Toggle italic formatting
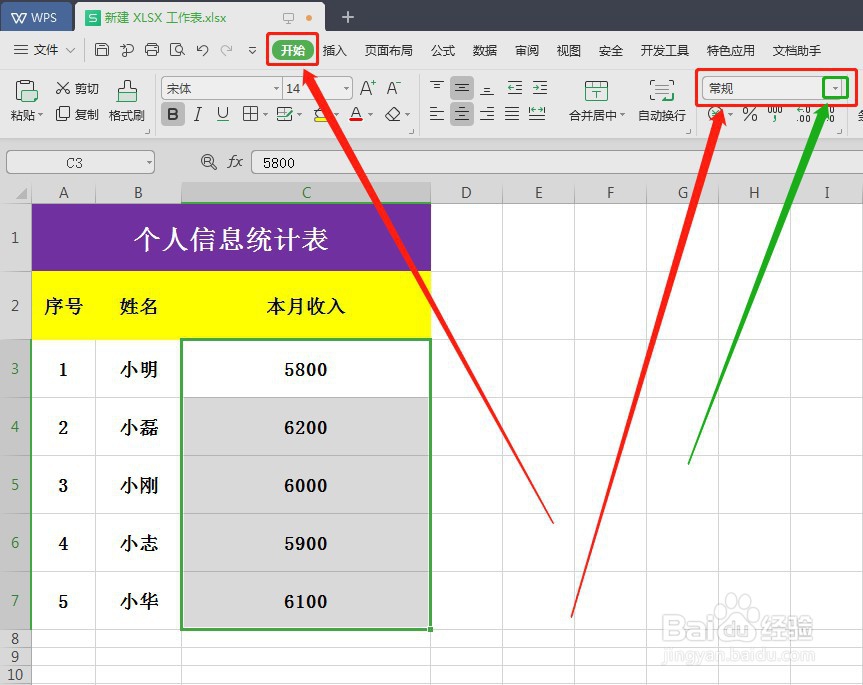The image size is (863, 685). [x=196, y=113]
